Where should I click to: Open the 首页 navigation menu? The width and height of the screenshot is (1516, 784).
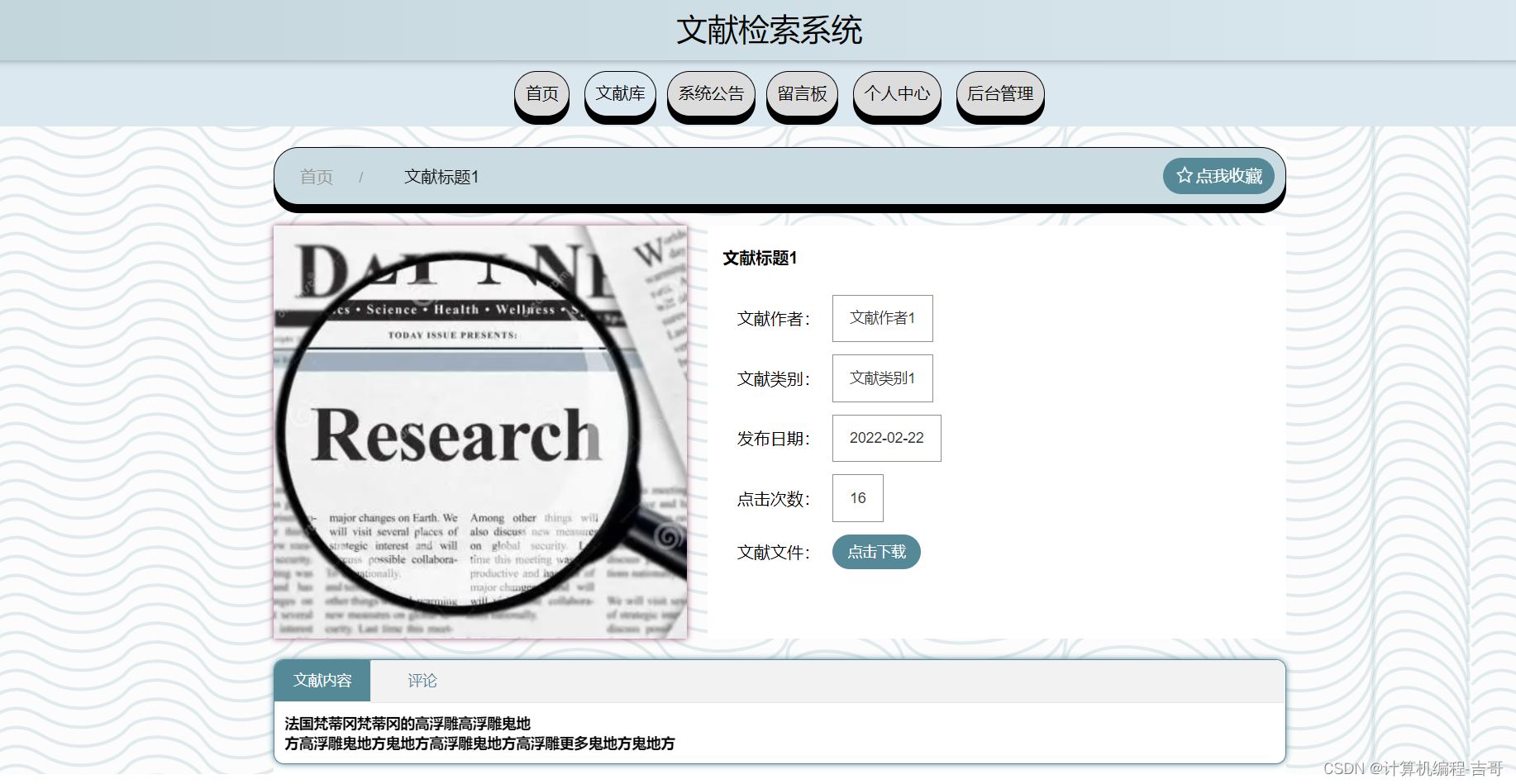[541, 93]
